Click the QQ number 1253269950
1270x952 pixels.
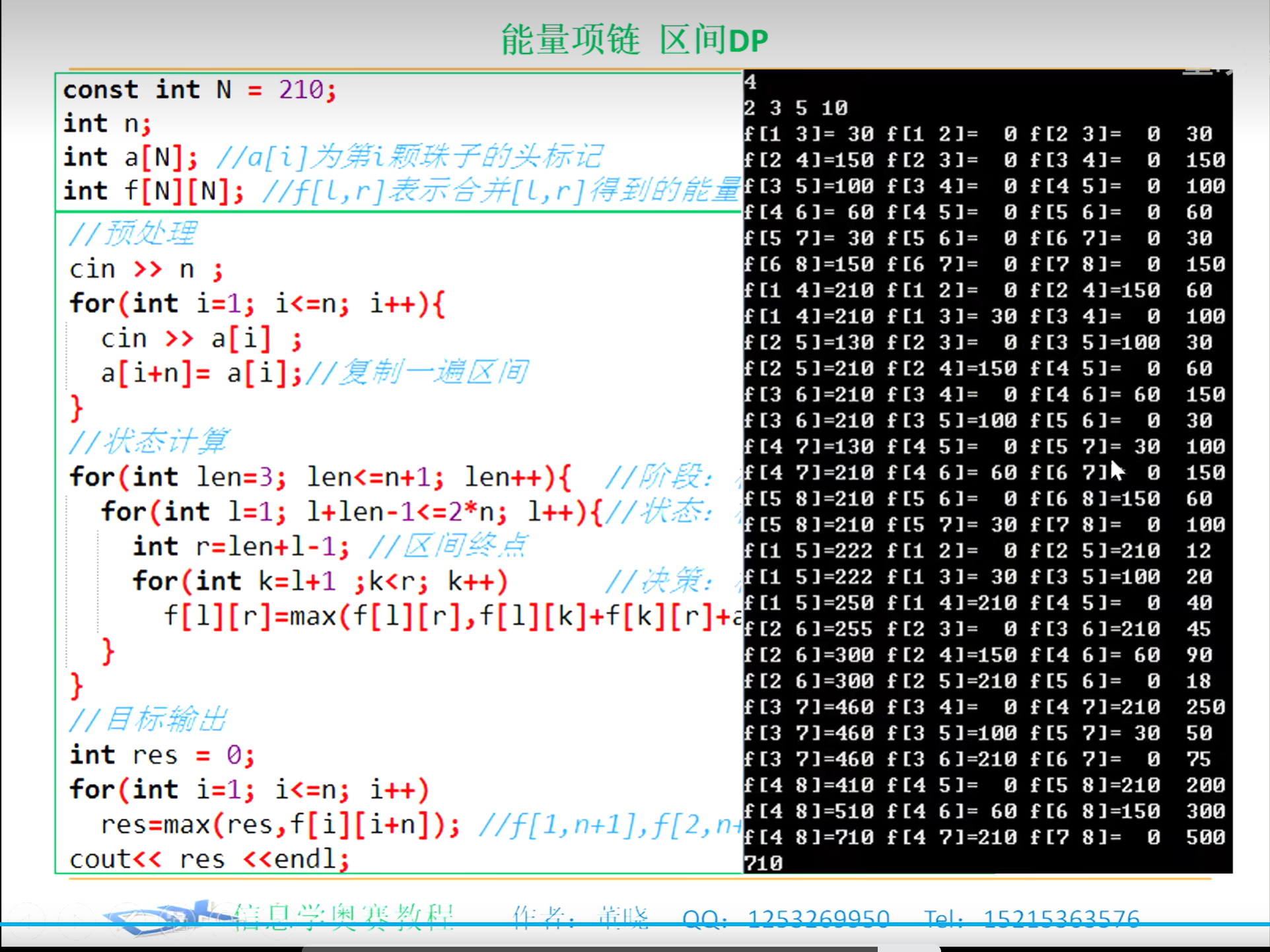[x=818, y=918]
